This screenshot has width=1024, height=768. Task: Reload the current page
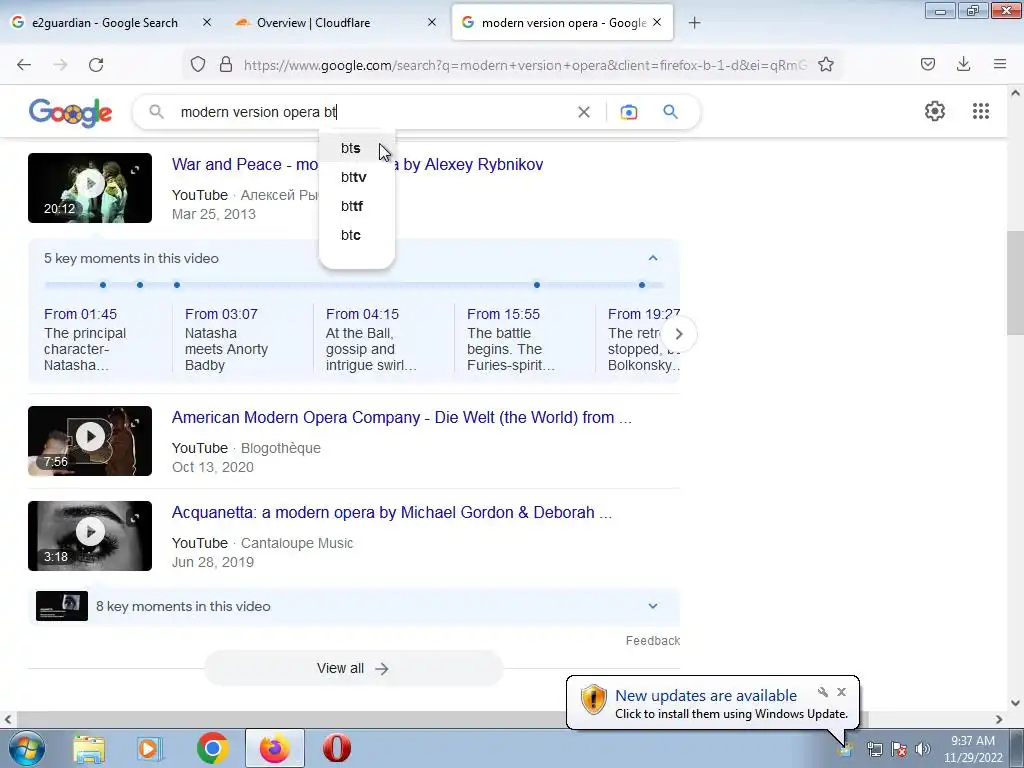point(96,65)
